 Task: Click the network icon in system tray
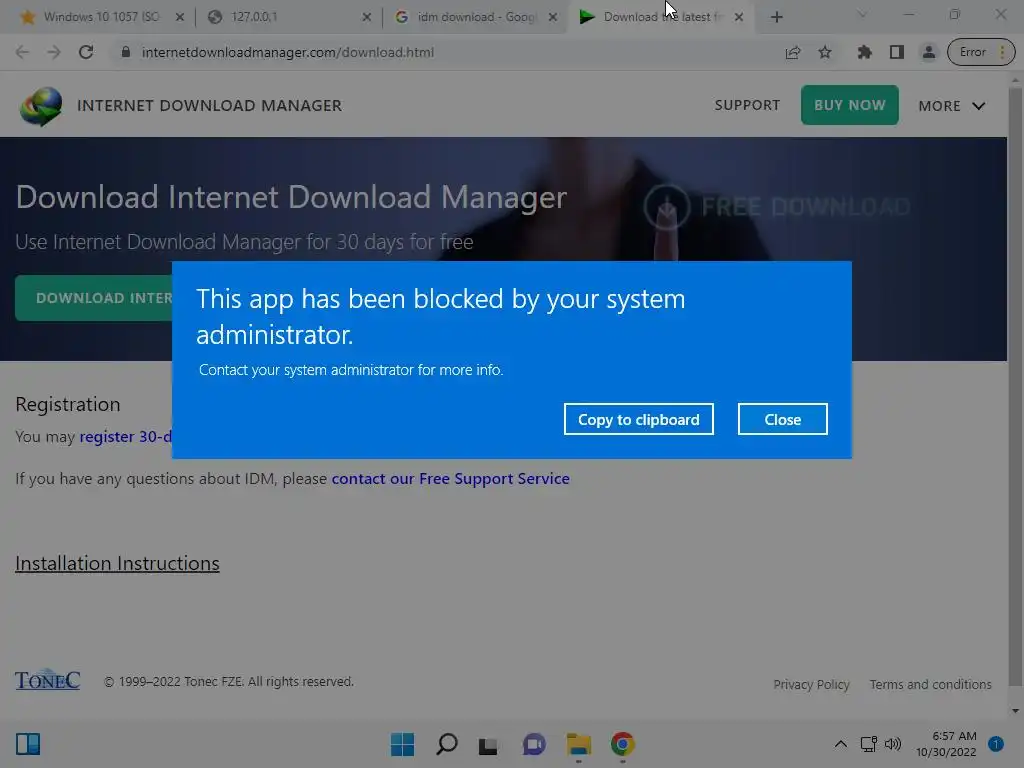[x=869, y=744]
